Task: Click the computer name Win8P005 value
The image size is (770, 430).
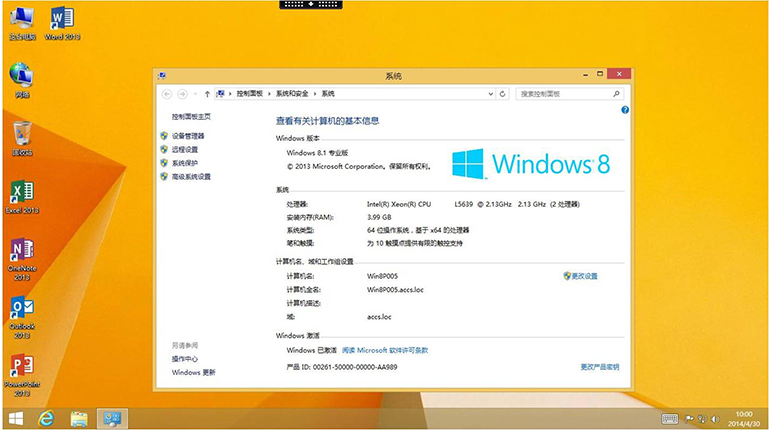Action: [x=383, y=276]
